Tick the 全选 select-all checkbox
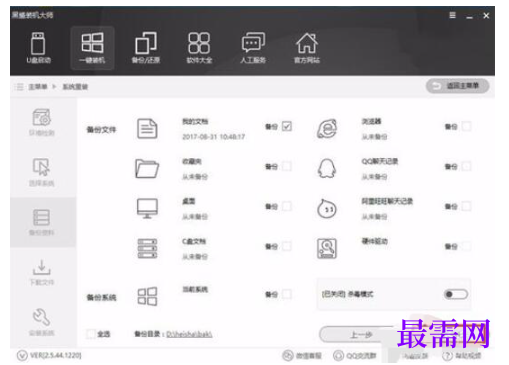This screenshot has width=509, height=365. coord(91,334)
